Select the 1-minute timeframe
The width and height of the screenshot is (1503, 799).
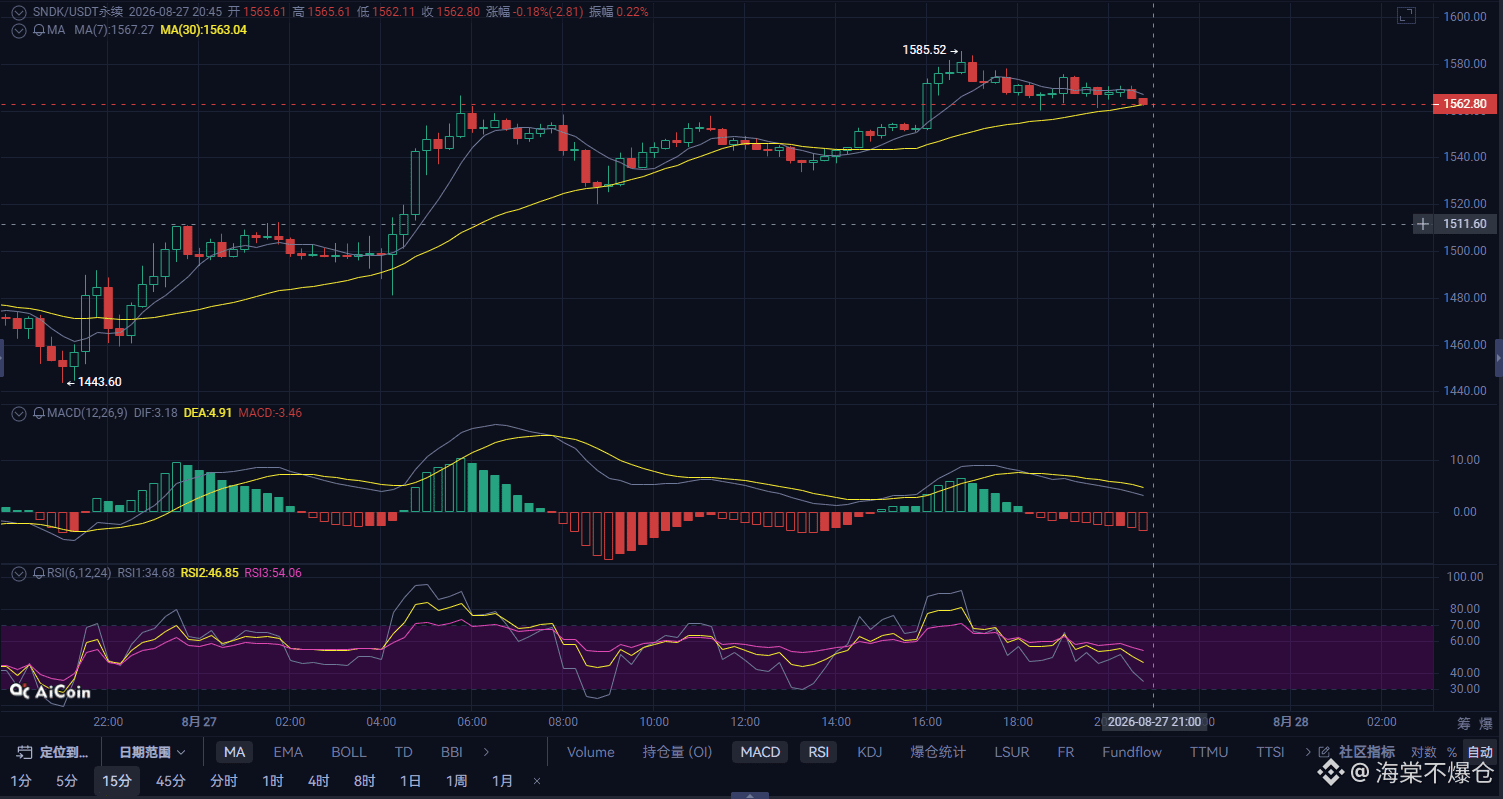[x=20, y=781]
